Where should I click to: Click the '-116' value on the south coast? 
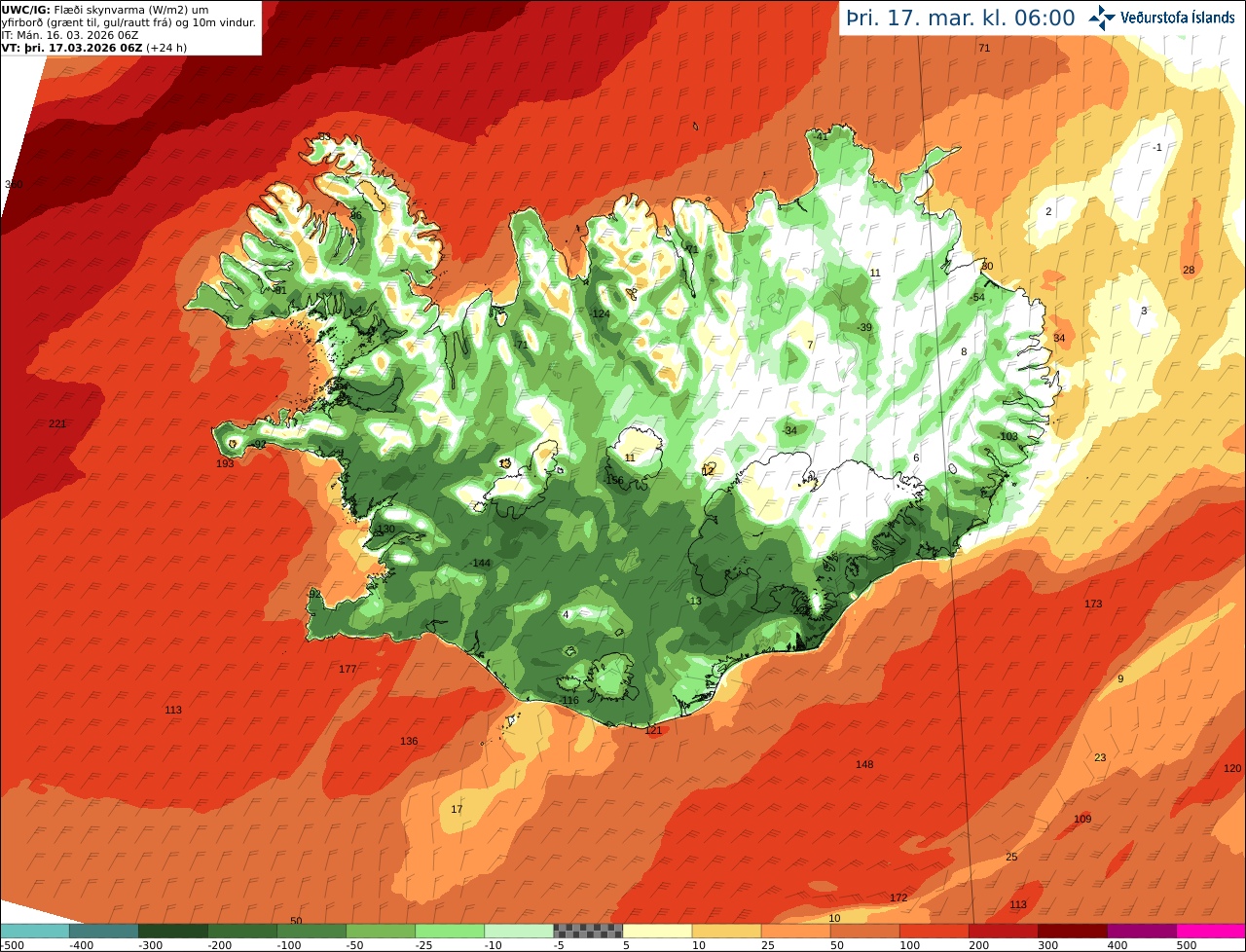(x=569, y=700)
